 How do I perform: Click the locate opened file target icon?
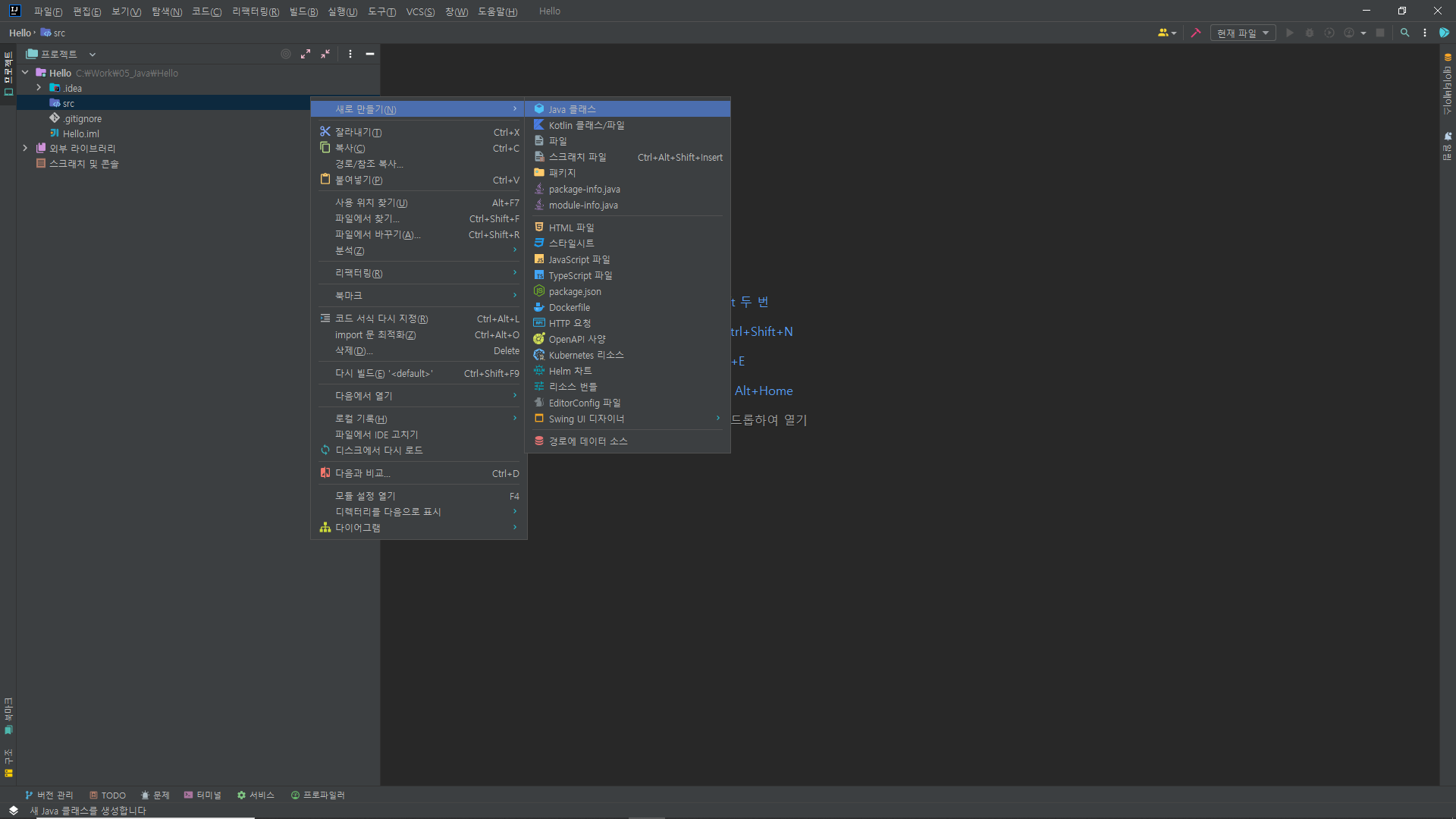[286, 54]
